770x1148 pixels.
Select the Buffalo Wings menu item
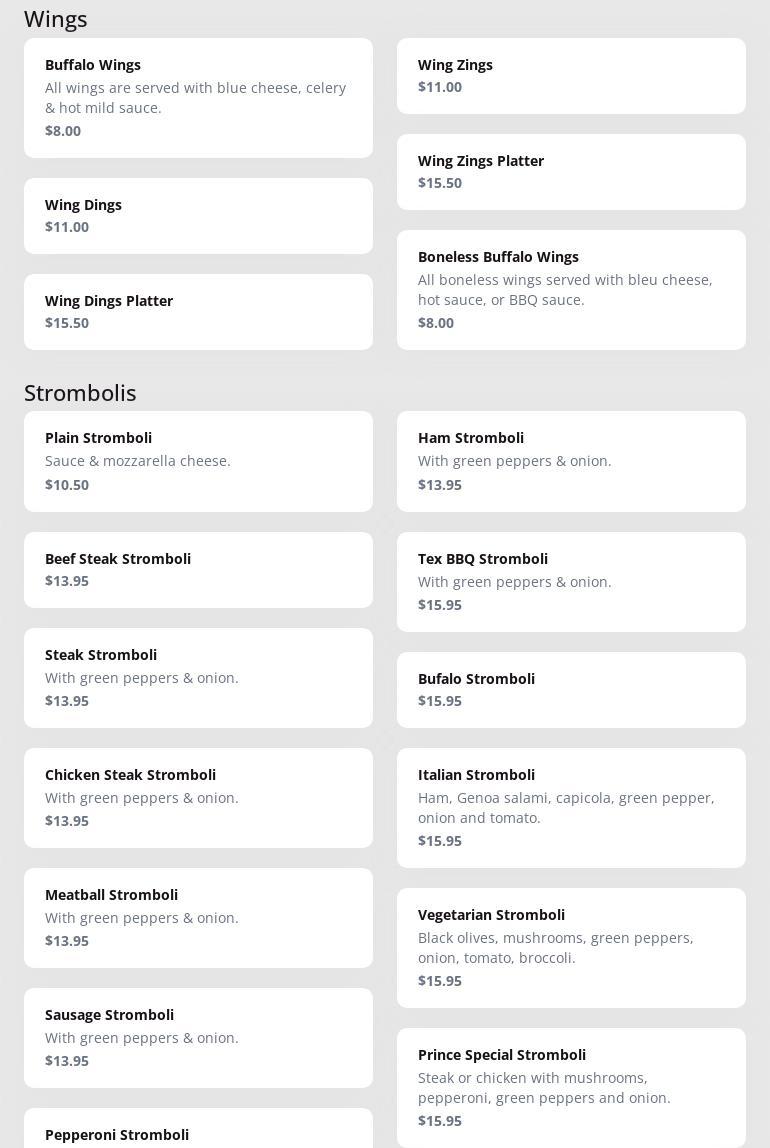pyautogui.click(x=198, y=98)
